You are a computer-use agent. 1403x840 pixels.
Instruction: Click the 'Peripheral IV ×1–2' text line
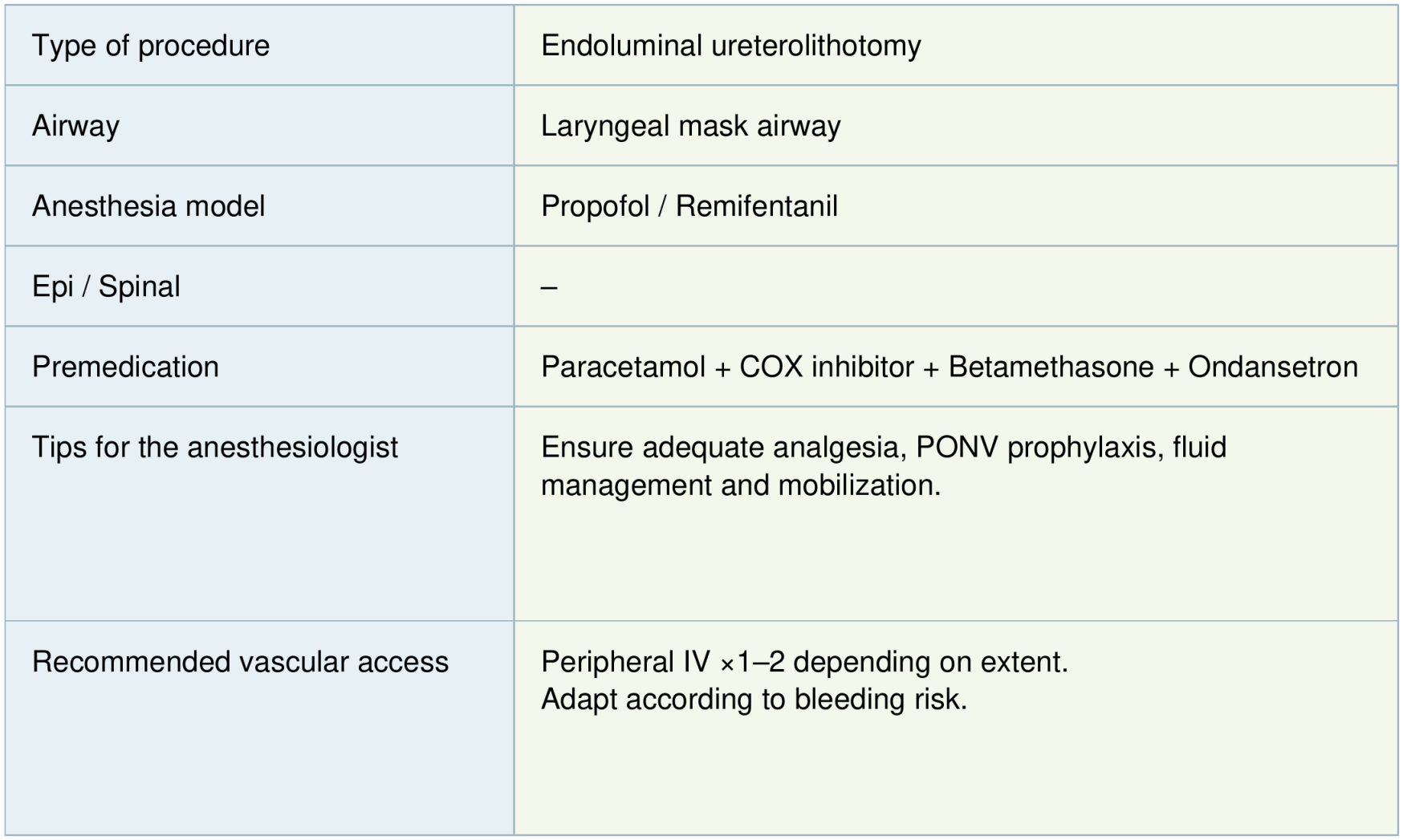[x=804, y=662]
